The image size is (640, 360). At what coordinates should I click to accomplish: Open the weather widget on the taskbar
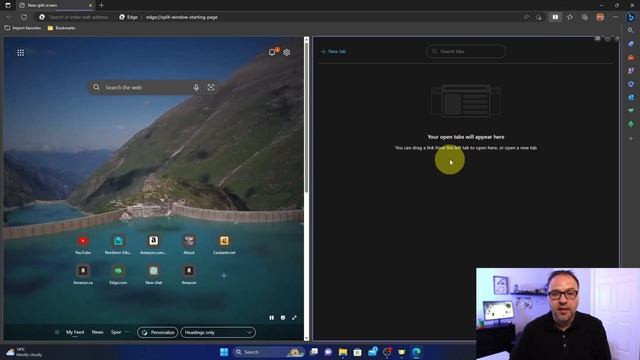(24, 352)
